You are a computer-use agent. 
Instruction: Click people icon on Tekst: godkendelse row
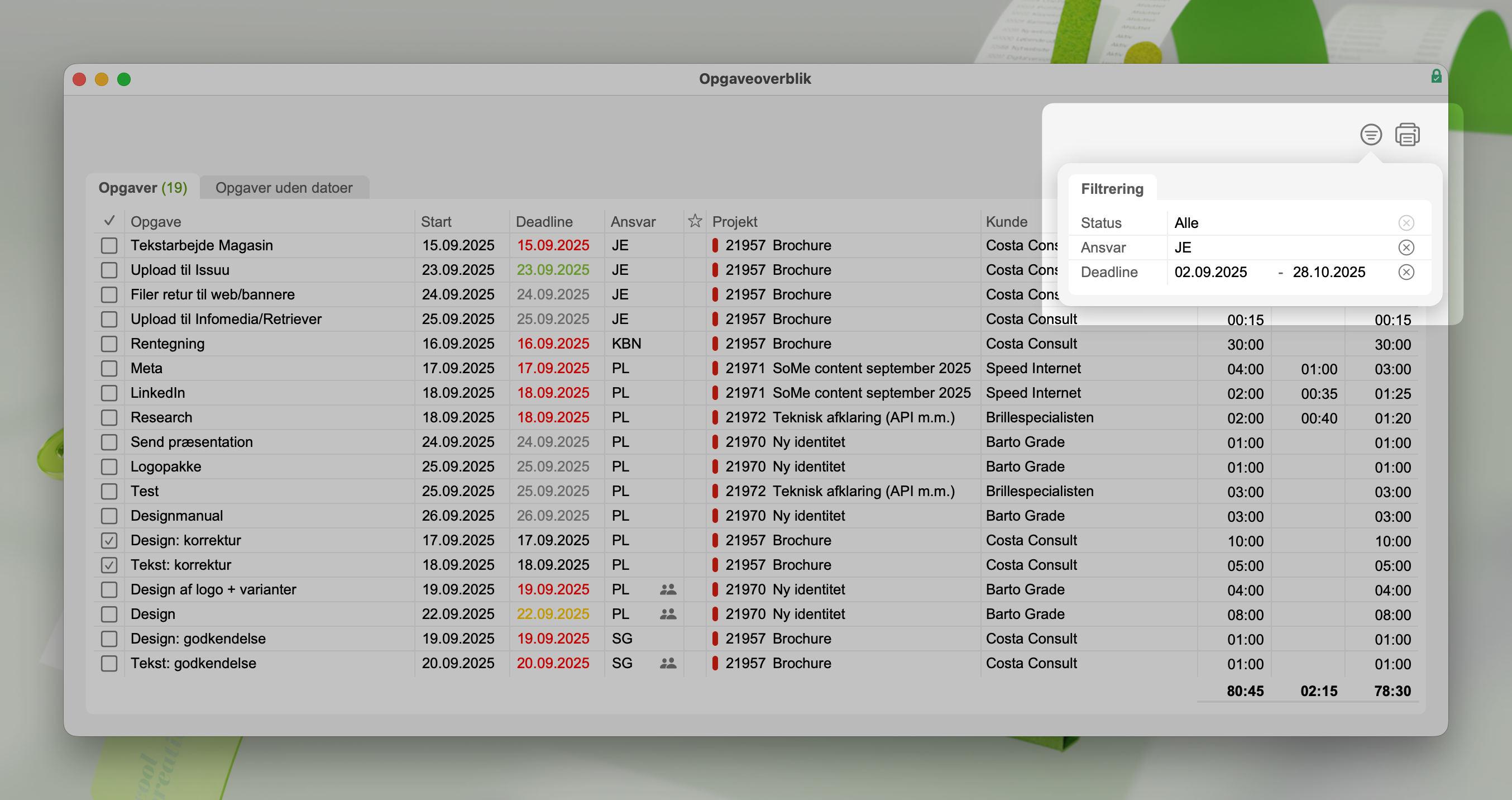click(668, 663)
